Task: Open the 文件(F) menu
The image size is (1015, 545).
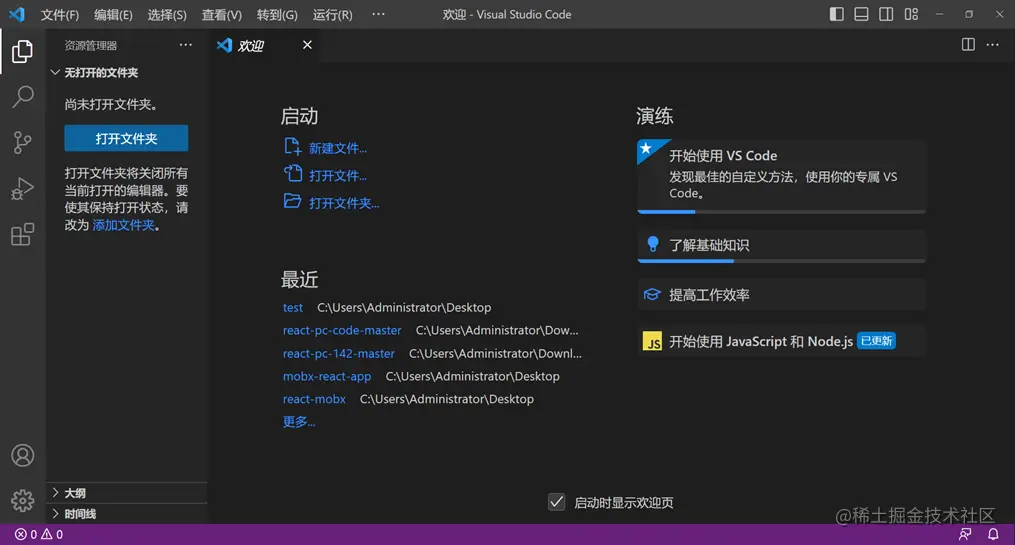Action: click(x=60, y=14)
